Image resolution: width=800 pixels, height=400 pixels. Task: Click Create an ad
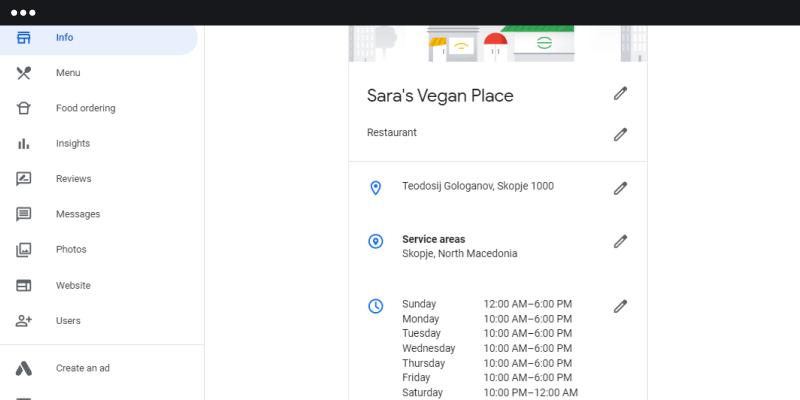click(x=82, y=368)
